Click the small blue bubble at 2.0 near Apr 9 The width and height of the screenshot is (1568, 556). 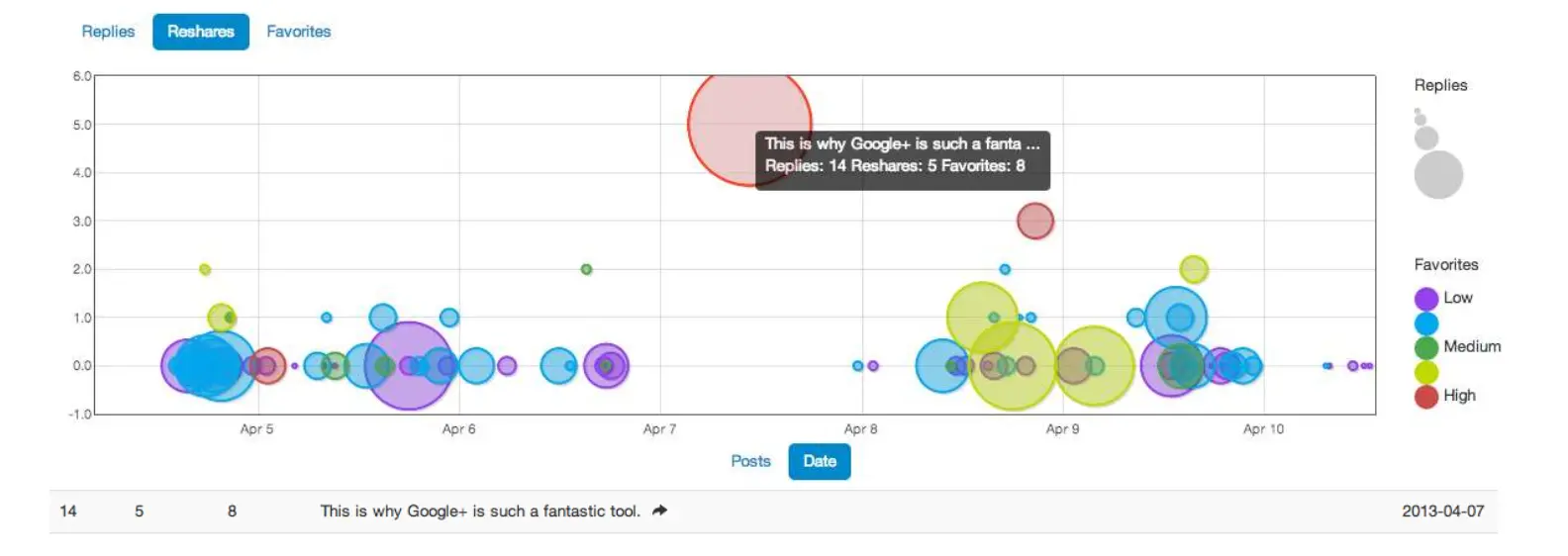(1005, 269)
